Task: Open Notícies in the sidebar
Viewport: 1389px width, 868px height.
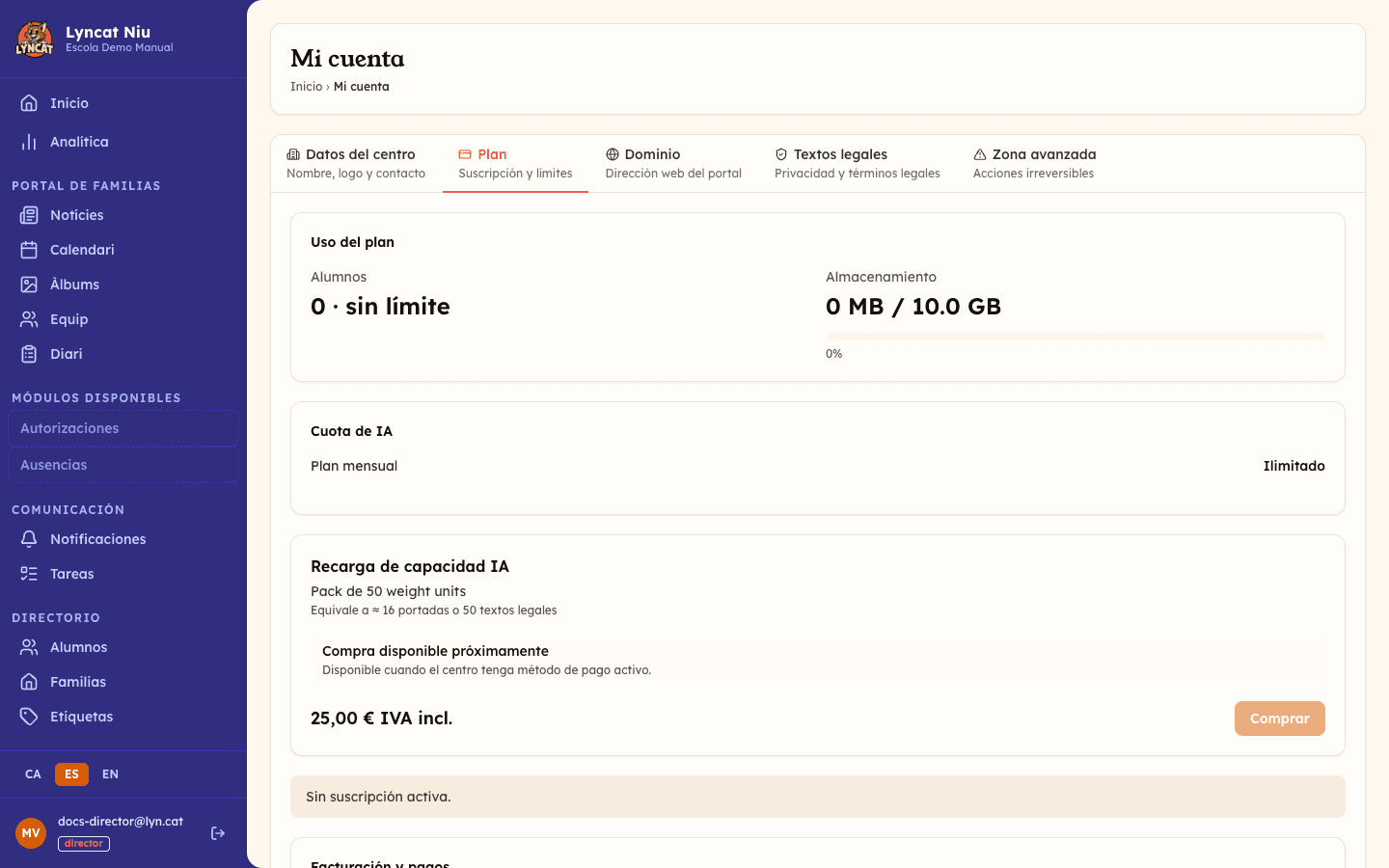Action: (x=123, y=215)
